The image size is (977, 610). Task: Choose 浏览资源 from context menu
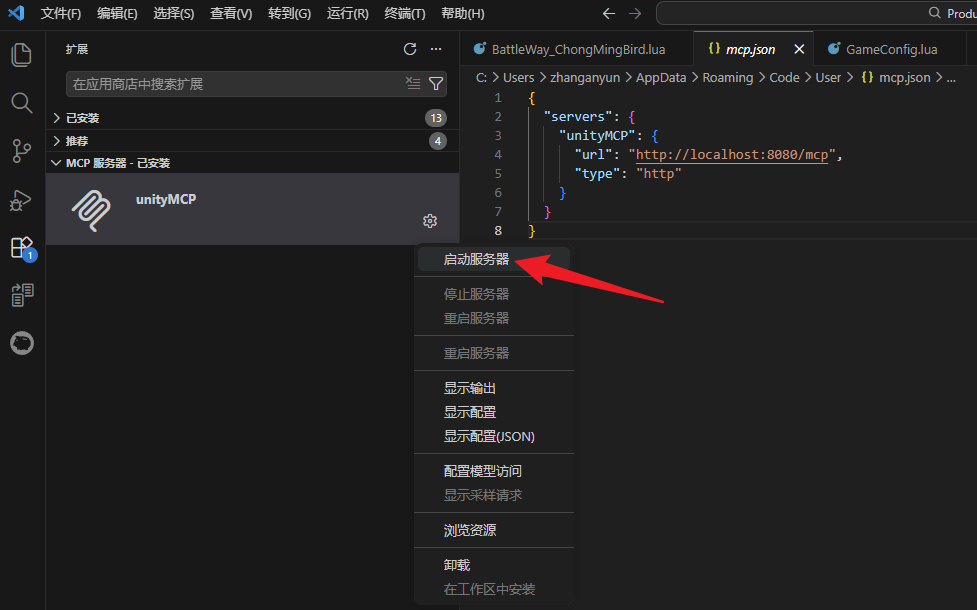tap(493, 530)
